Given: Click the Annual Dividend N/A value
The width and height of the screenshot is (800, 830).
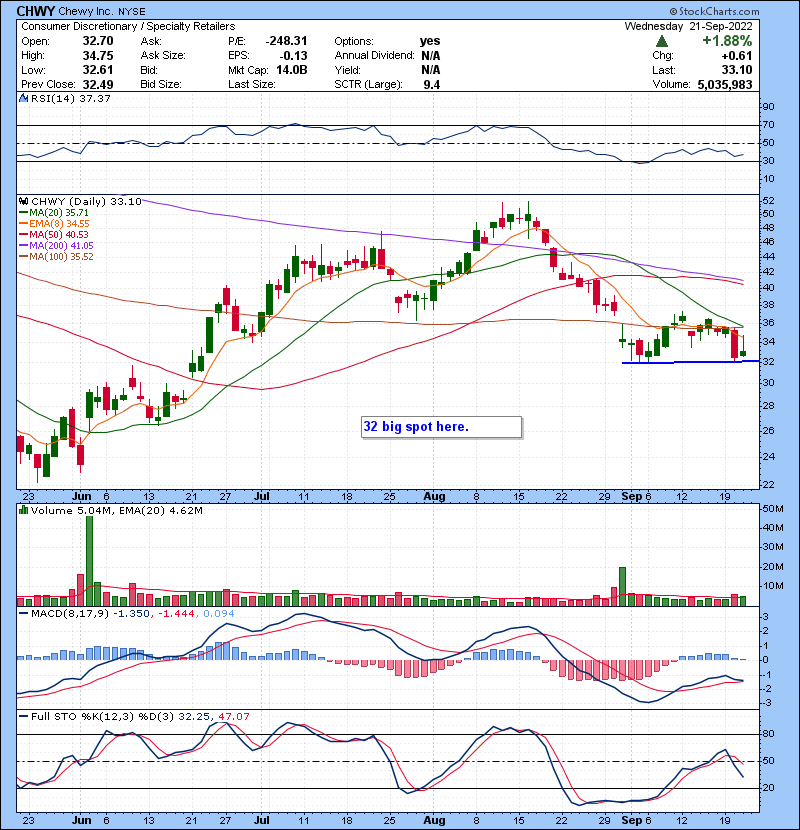Looking at the screenshot, I should point(430,56).
